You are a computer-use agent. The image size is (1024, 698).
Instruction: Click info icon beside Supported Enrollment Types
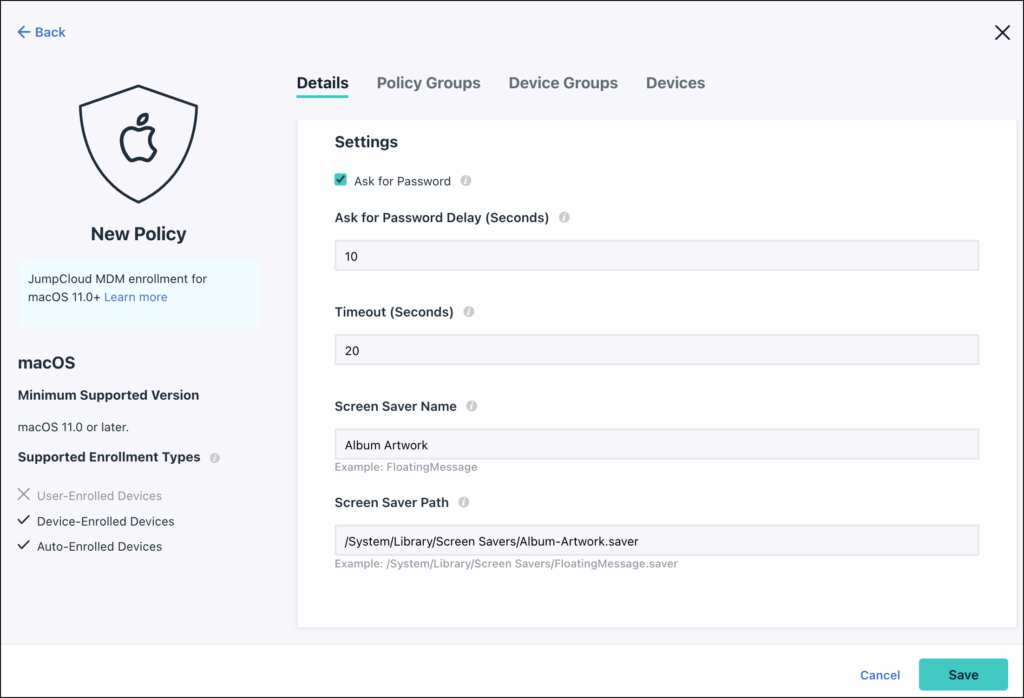215,458
